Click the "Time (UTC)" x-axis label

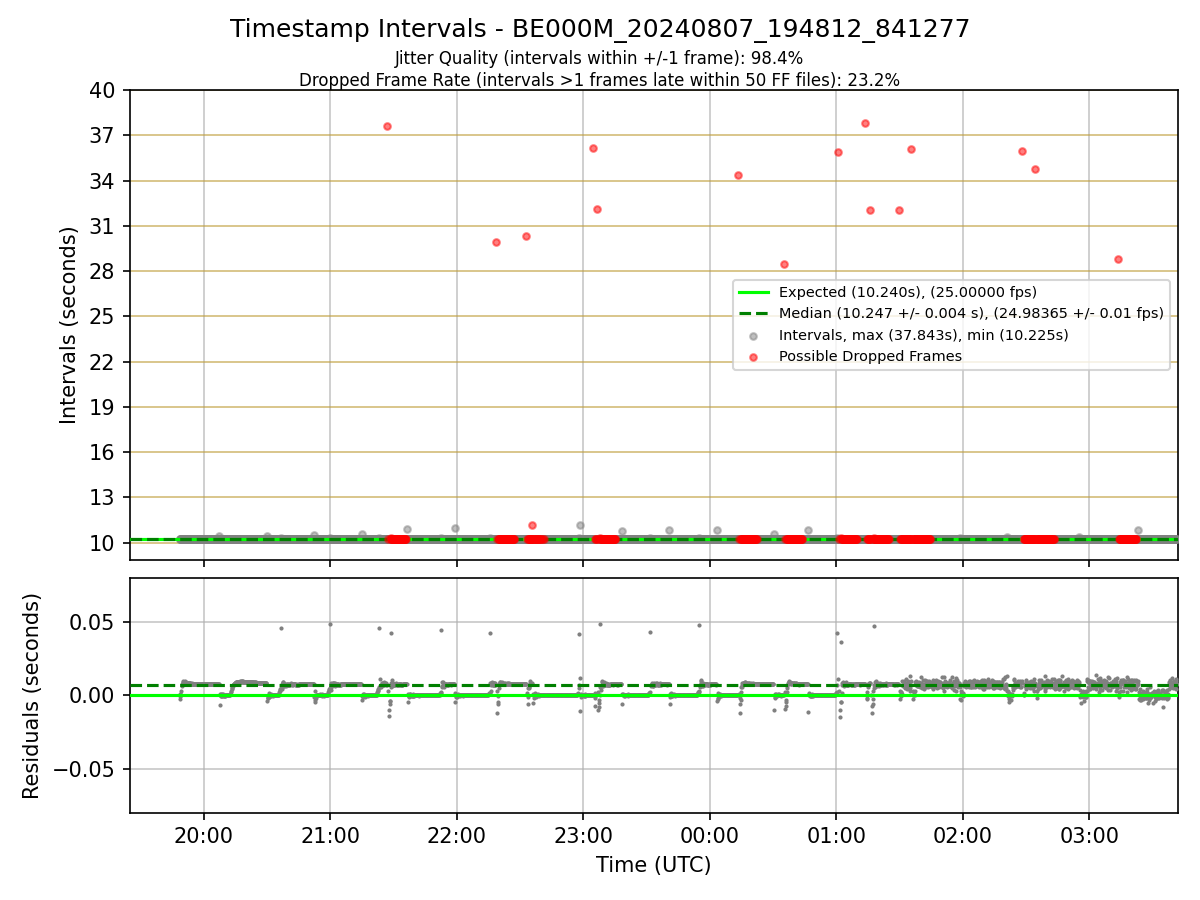pos(654,865)
